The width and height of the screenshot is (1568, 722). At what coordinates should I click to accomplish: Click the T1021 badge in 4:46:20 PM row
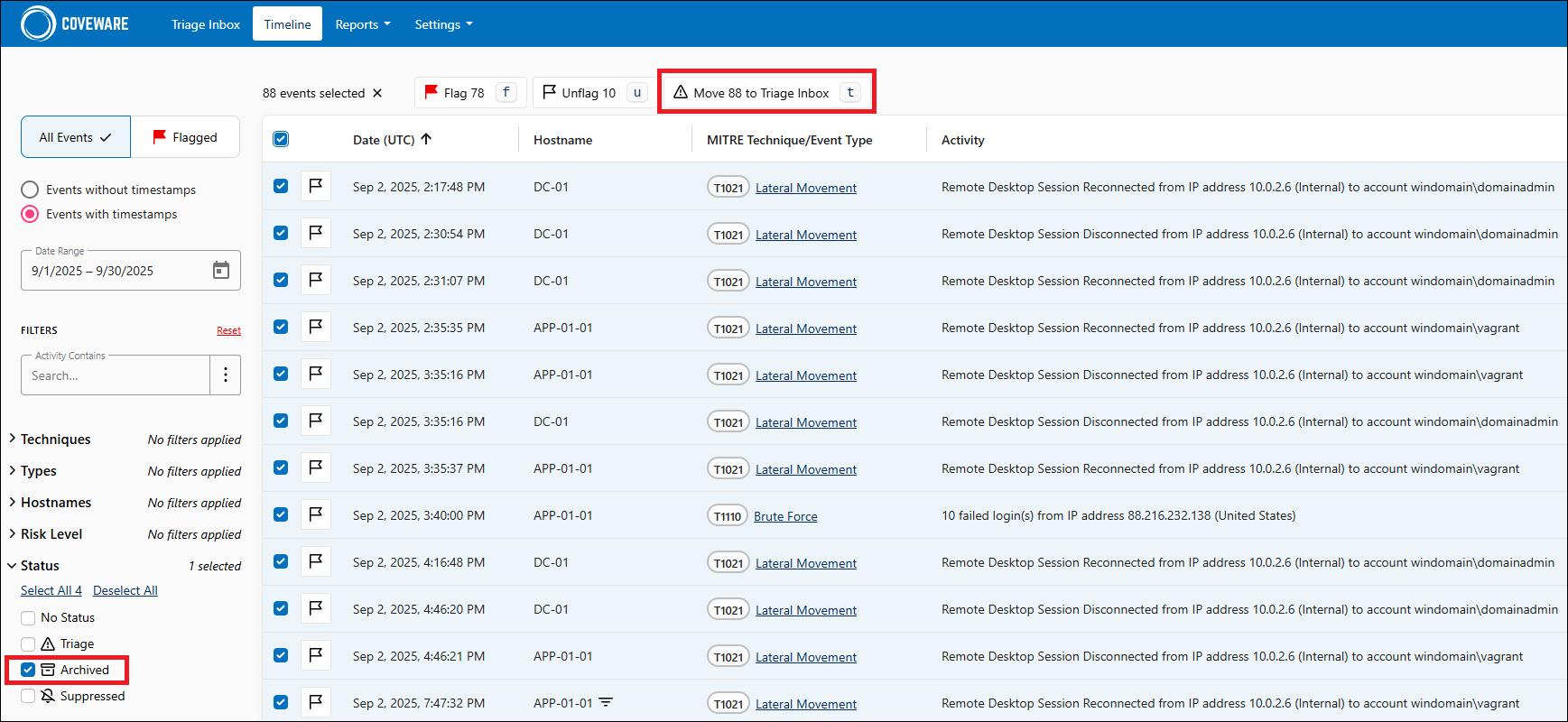[x=728, y=610]
